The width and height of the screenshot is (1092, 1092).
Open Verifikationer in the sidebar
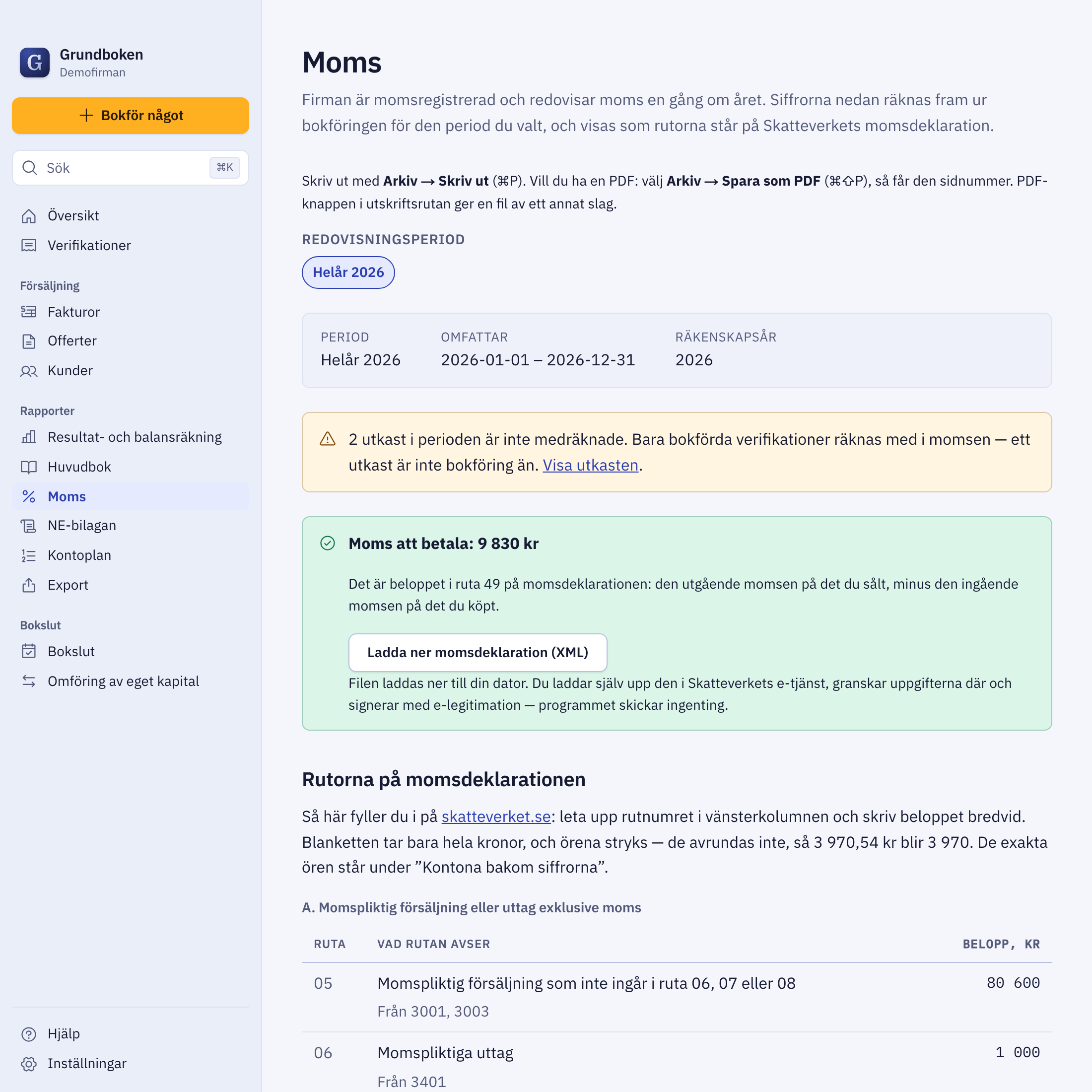[x=131, y=245]
